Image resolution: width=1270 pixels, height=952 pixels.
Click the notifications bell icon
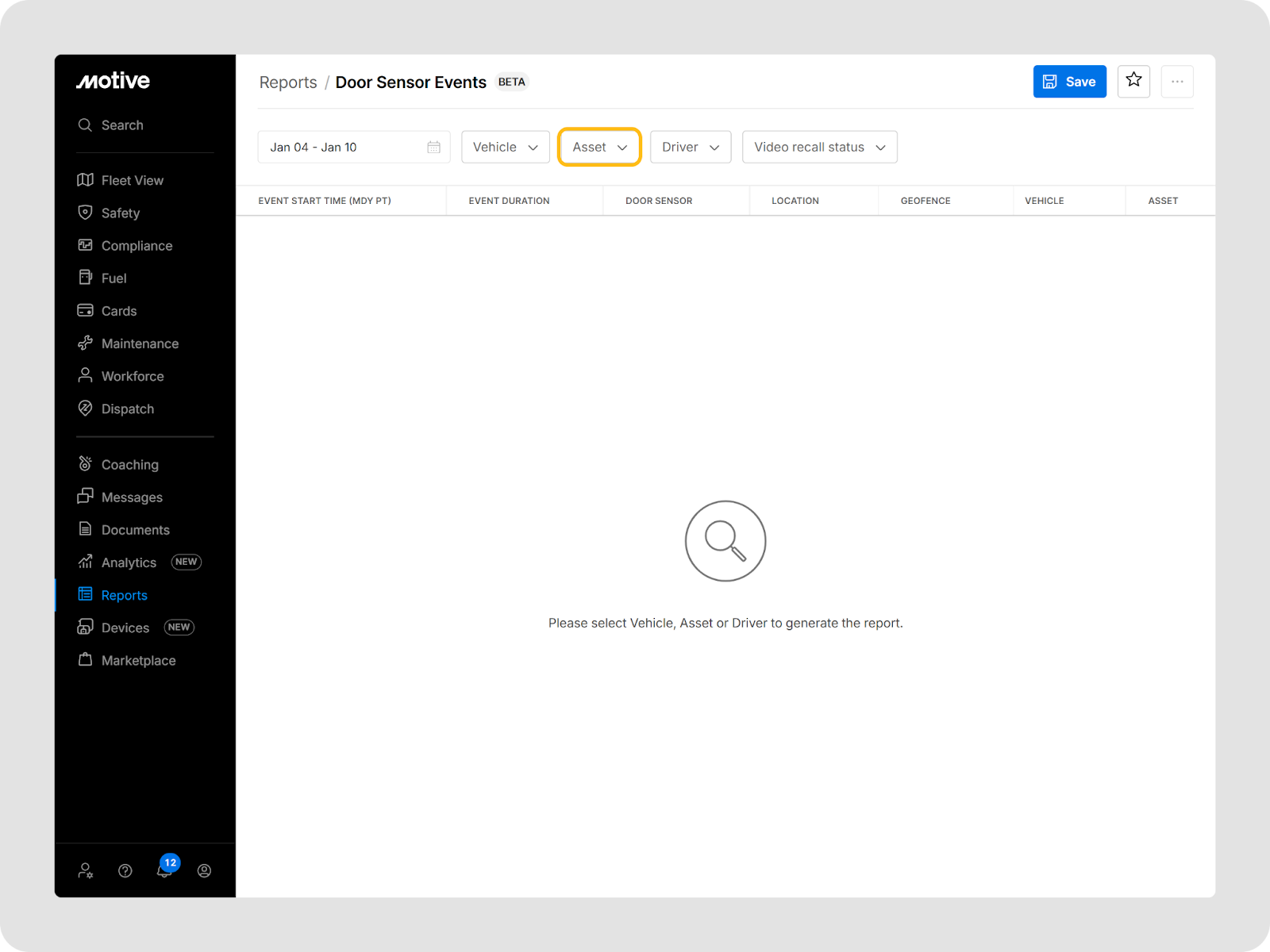164,871
